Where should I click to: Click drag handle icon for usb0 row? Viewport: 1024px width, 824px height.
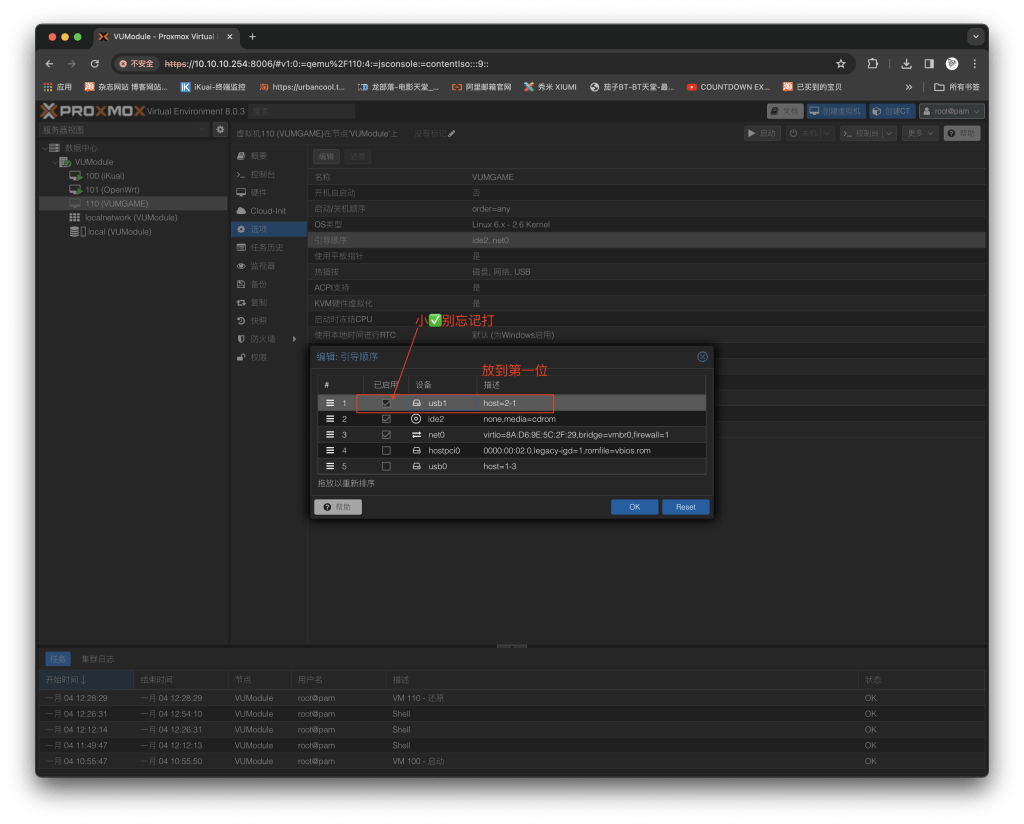[329, 466]
